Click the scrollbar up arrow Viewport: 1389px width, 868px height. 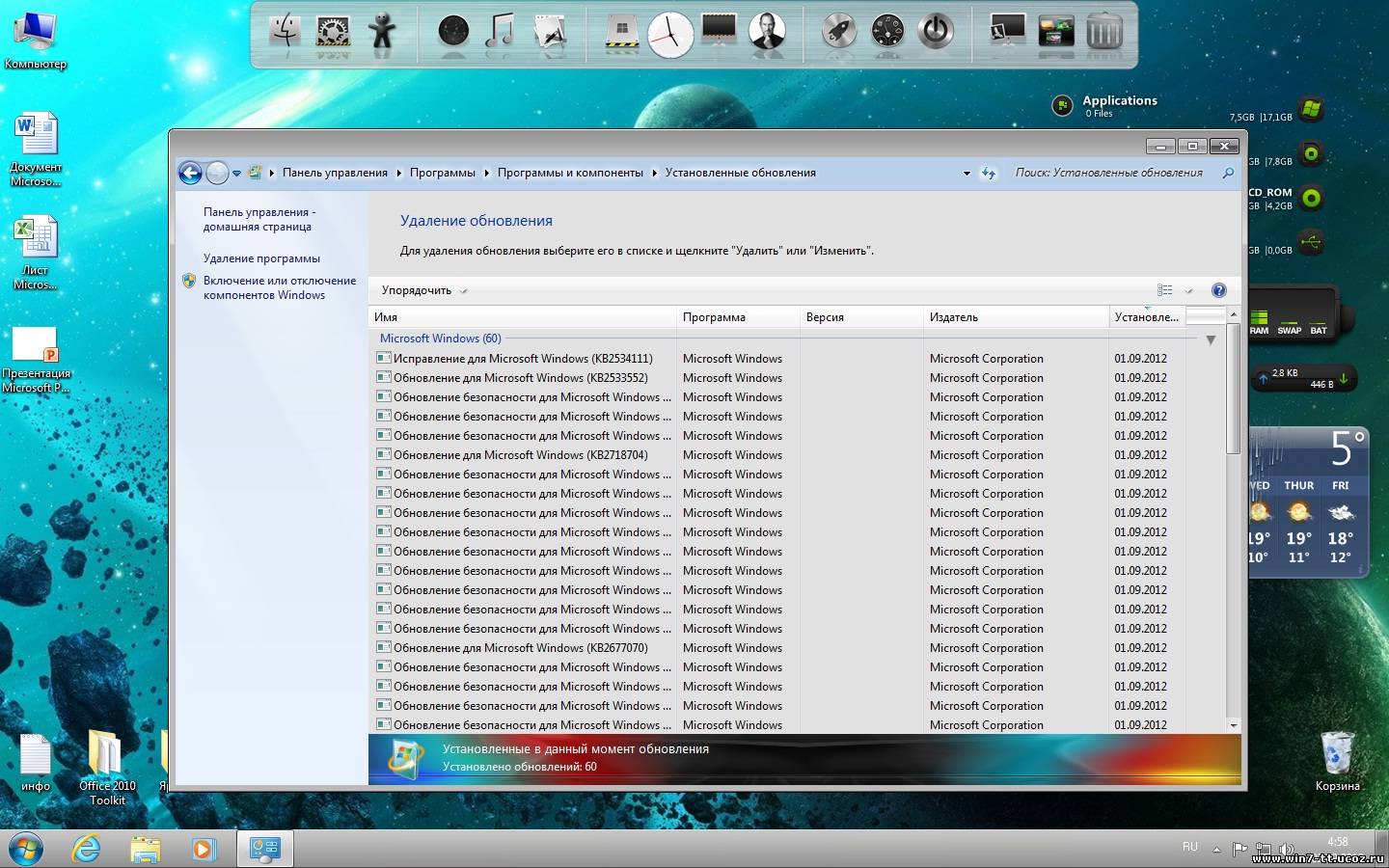(x=1233, y=314)
